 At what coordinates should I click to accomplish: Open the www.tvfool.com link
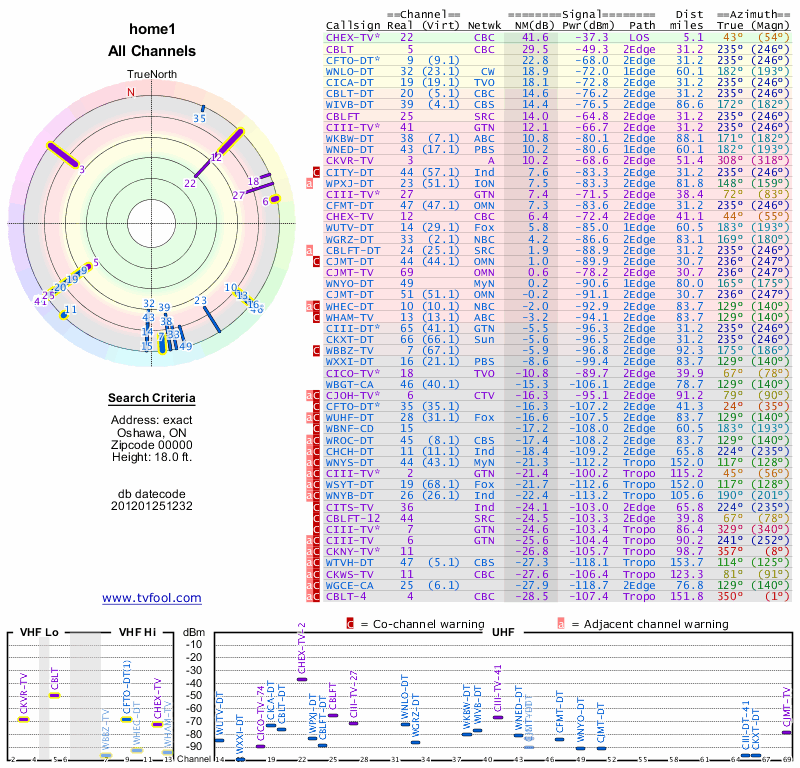[x=152, y=598]
